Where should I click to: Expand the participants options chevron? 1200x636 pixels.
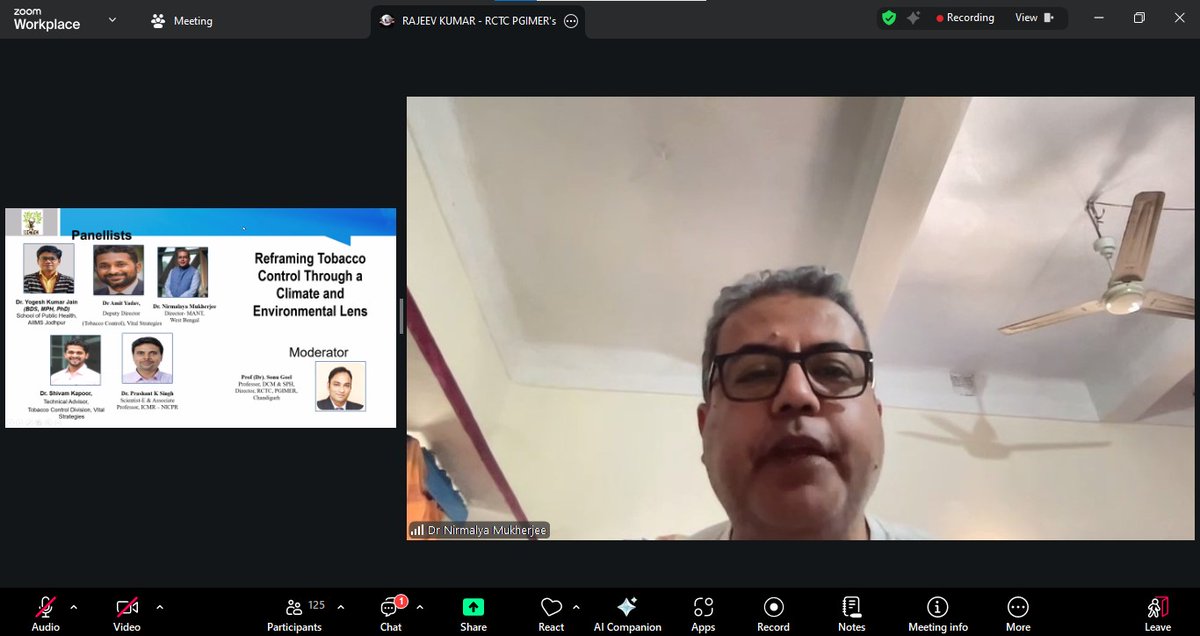(340, 606)
